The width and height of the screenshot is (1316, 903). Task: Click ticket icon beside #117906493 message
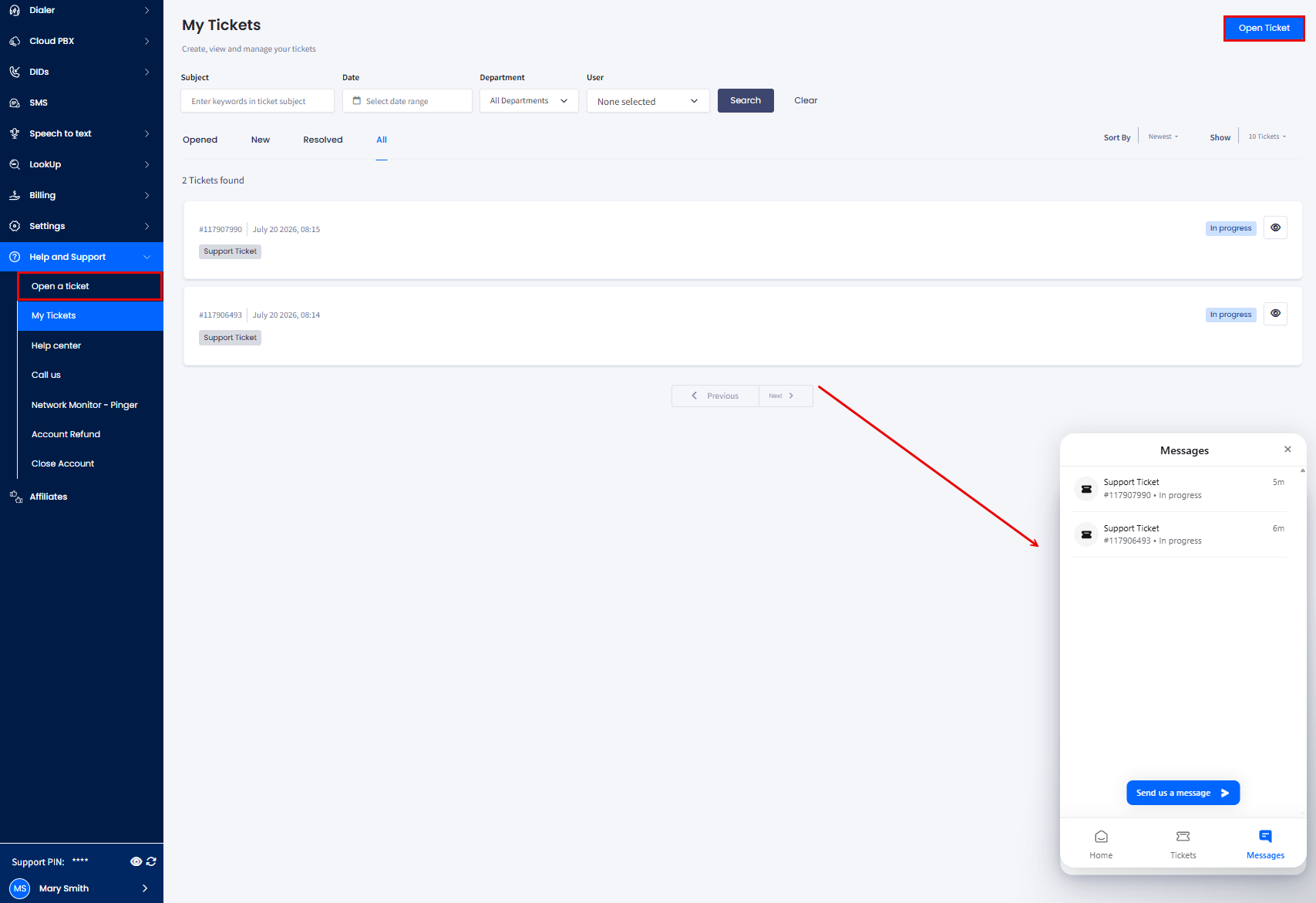point(1086,534)
